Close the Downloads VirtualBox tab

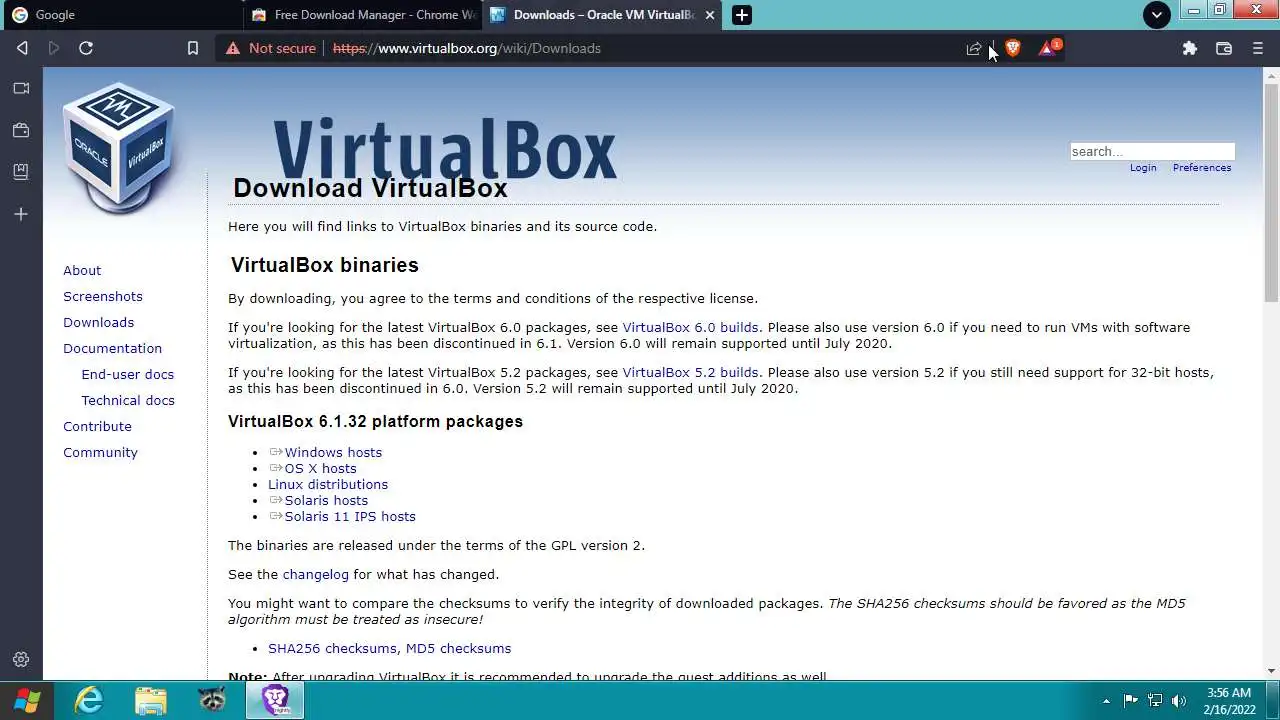(710, 15)
